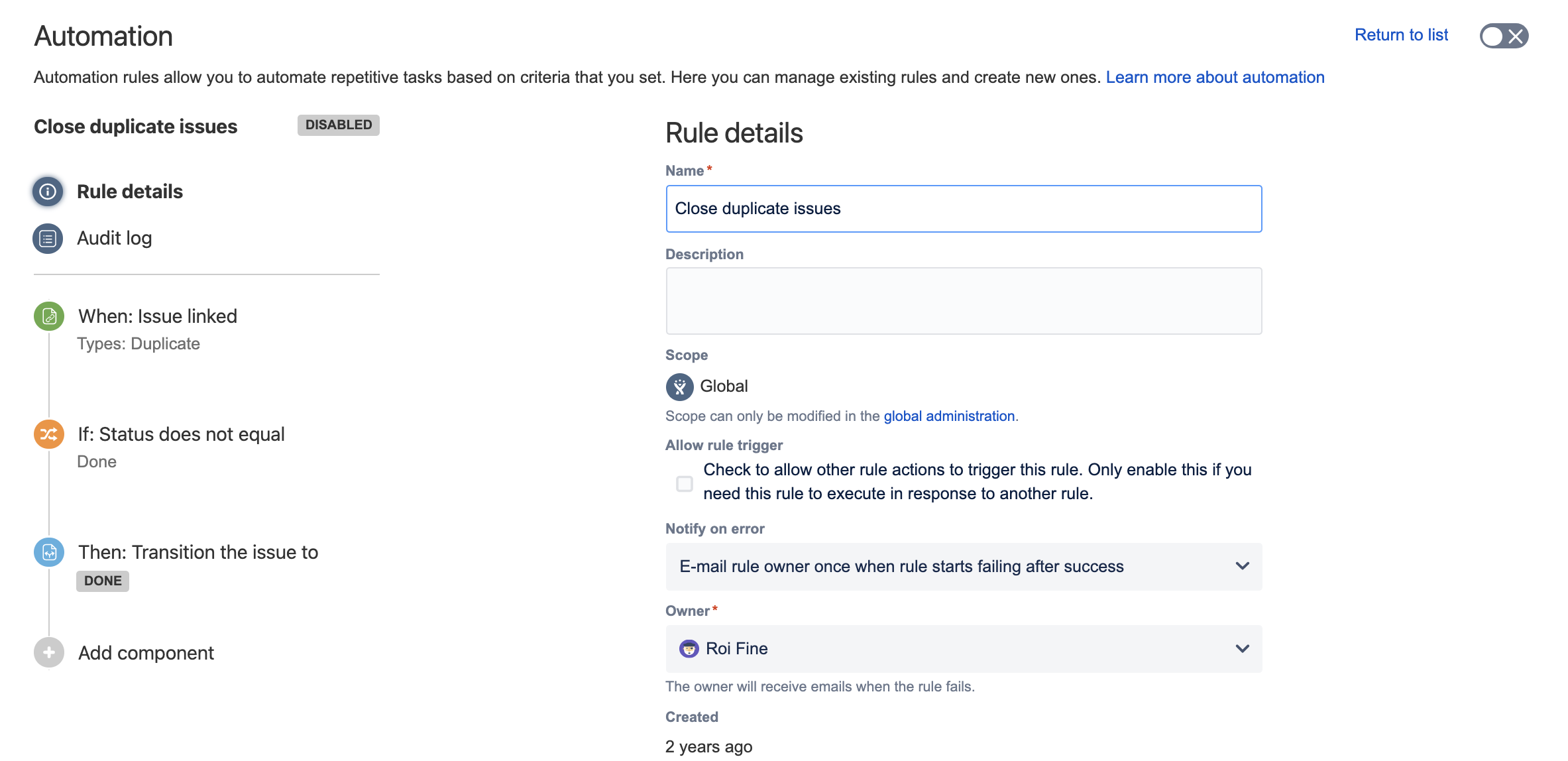The height and width of the screenshot is (761, 1568).
Task: Open the Owner dropdown
Action: [x=964, y=649]
